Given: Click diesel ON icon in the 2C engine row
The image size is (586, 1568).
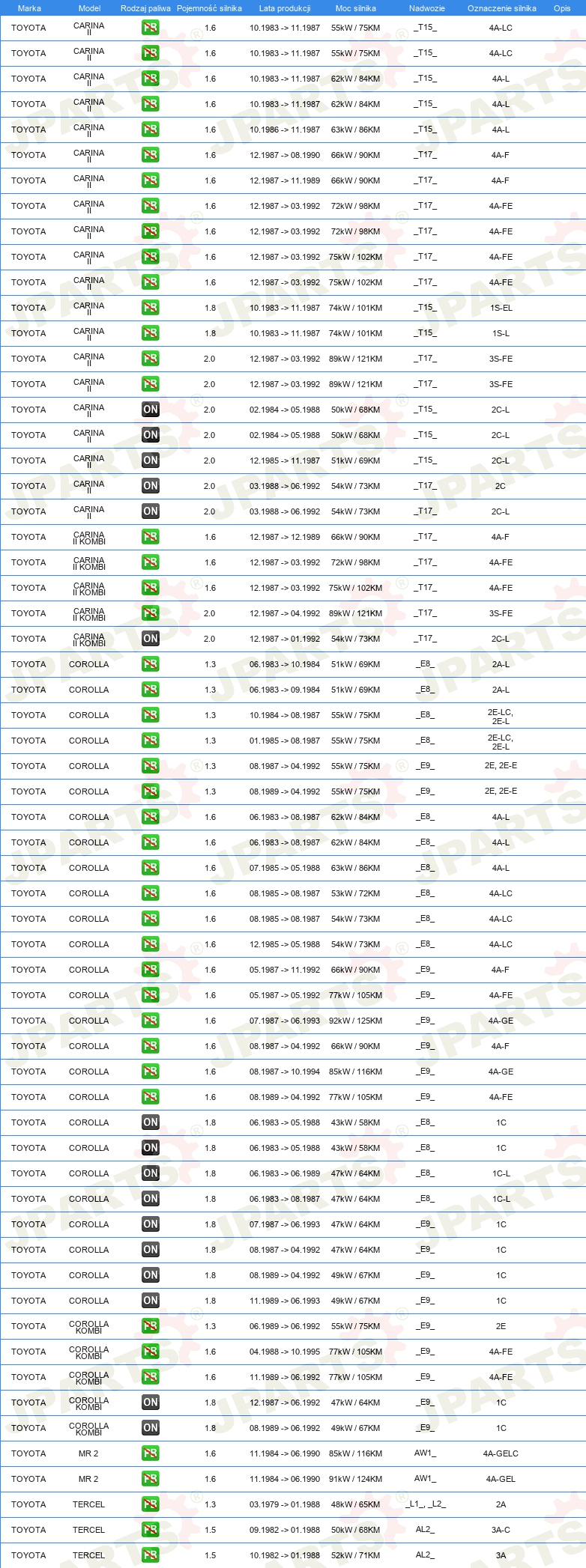Looking at the screenshot, I should click(x=150, y=486).
